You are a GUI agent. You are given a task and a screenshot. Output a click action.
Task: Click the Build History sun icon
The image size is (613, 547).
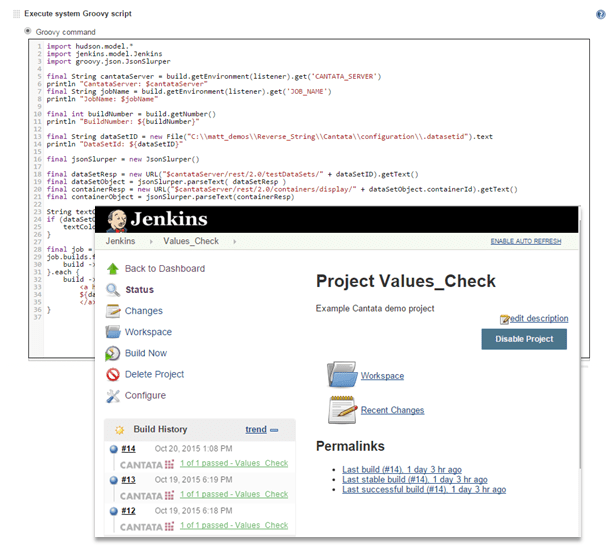point(119,430)
